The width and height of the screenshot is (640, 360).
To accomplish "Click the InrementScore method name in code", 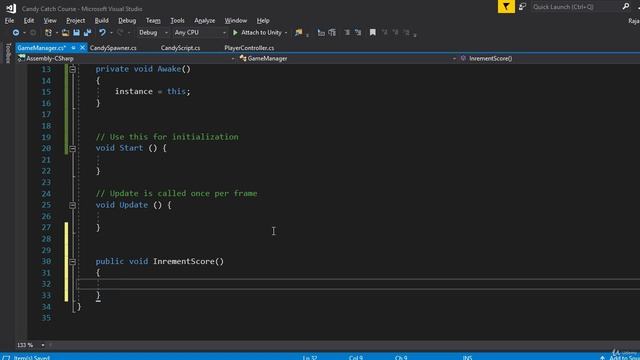I will click(x=183, y=261).
